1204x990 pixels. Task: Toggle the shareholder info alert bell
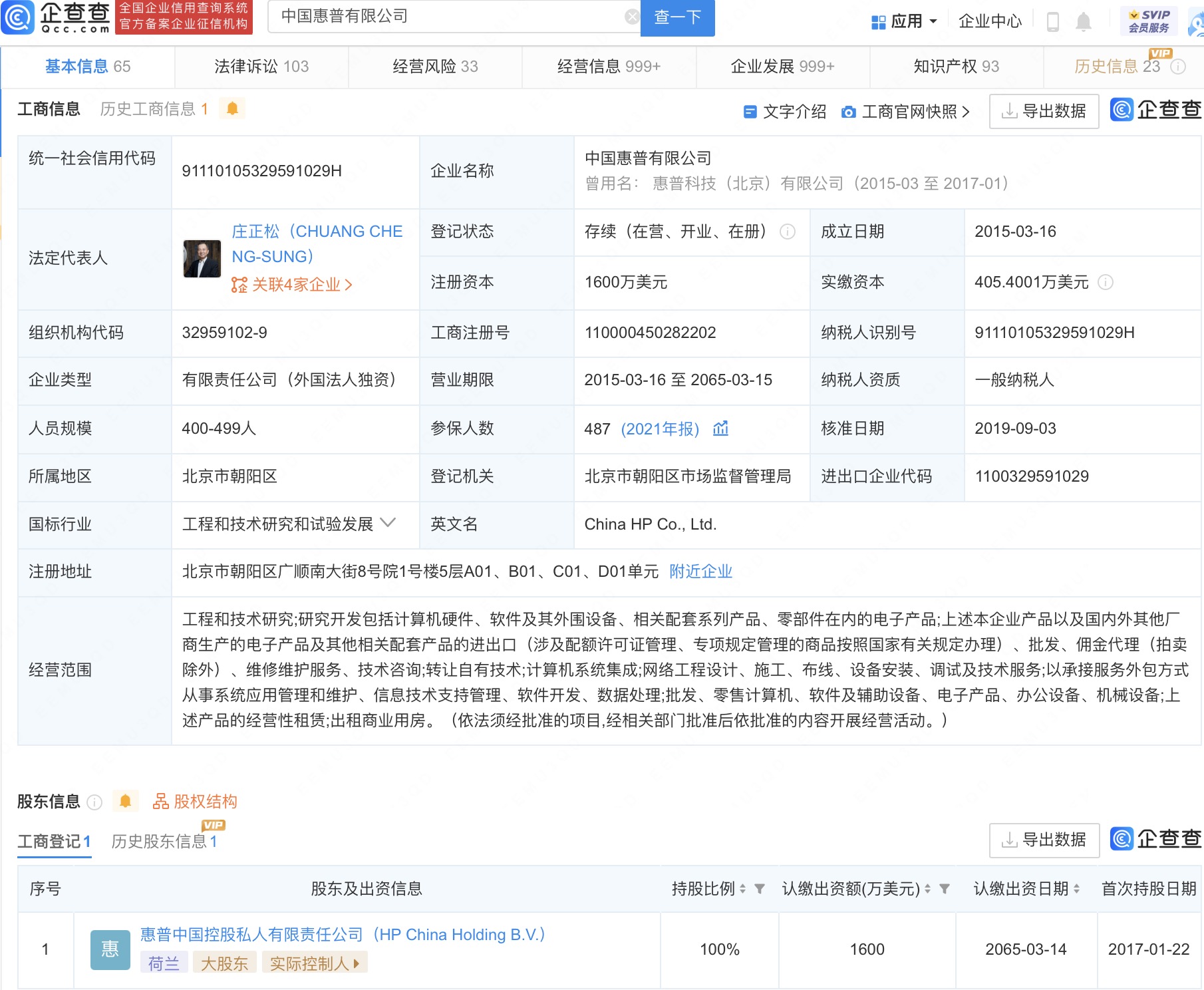(125, 801)
